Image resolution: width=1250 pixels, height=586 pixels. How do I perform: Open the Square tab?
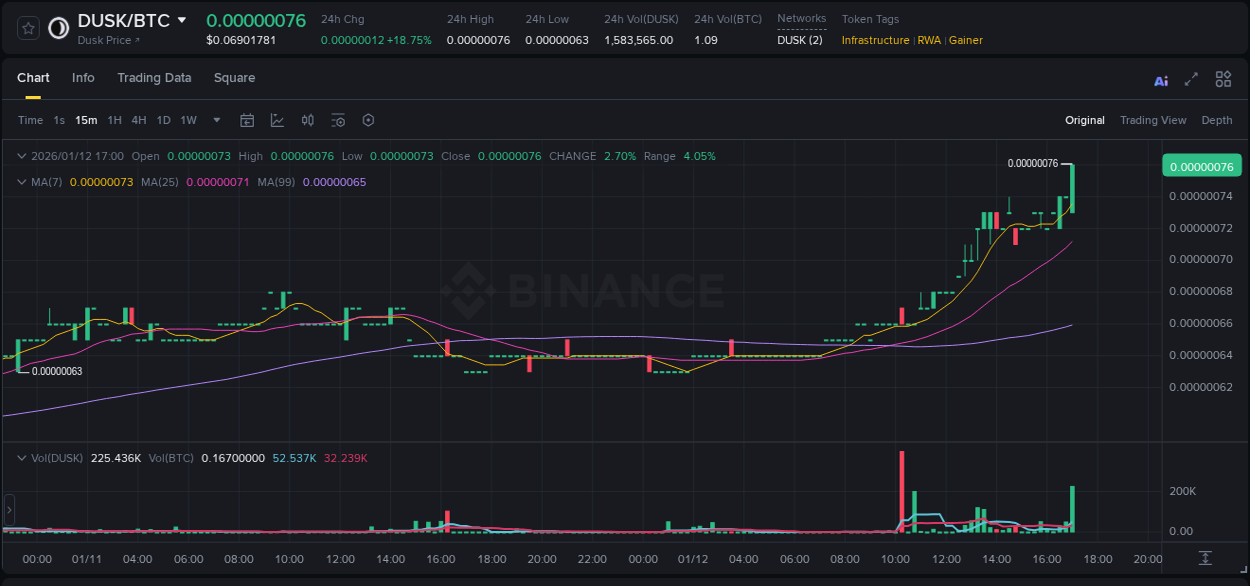point(234,78)
